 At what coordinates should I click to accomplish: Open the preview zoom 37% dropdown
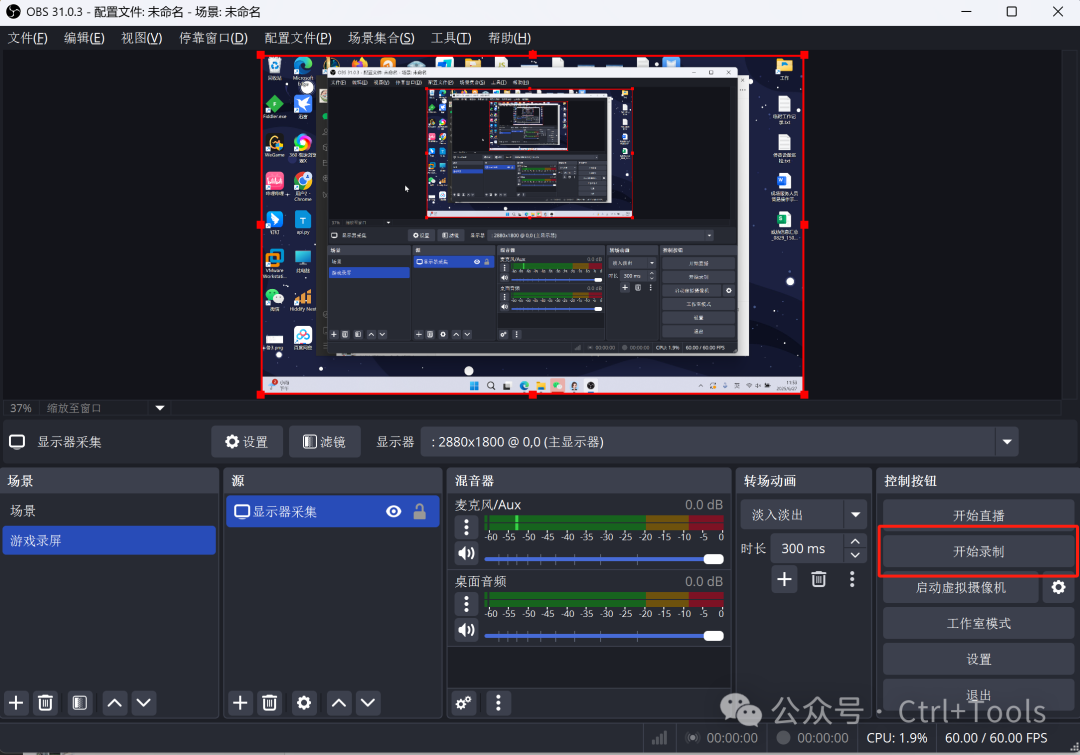[x=159, y=408]
